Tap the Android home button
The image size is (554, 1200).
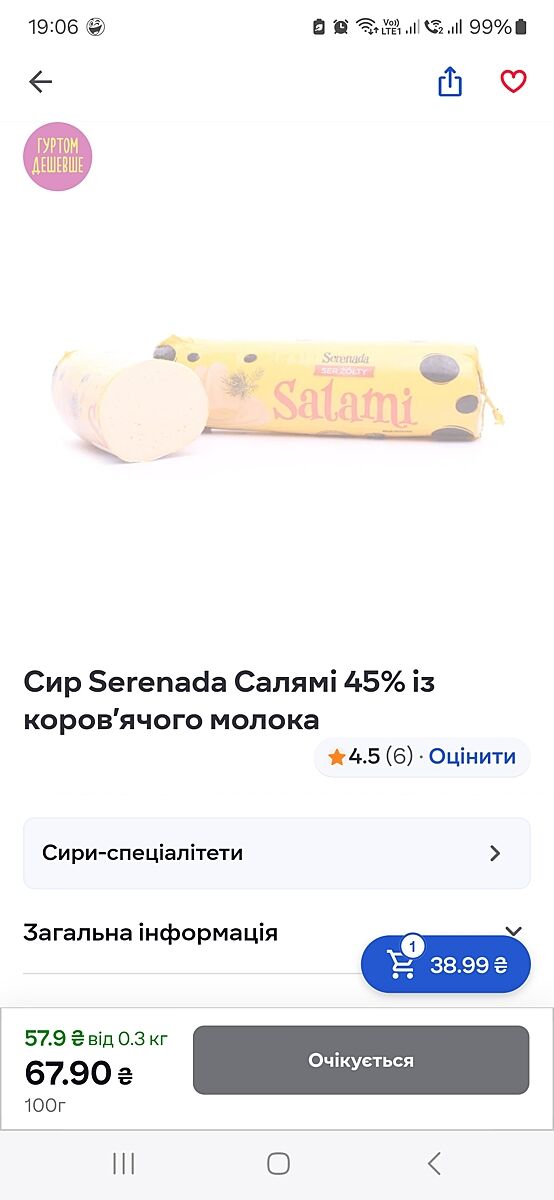278,1163
